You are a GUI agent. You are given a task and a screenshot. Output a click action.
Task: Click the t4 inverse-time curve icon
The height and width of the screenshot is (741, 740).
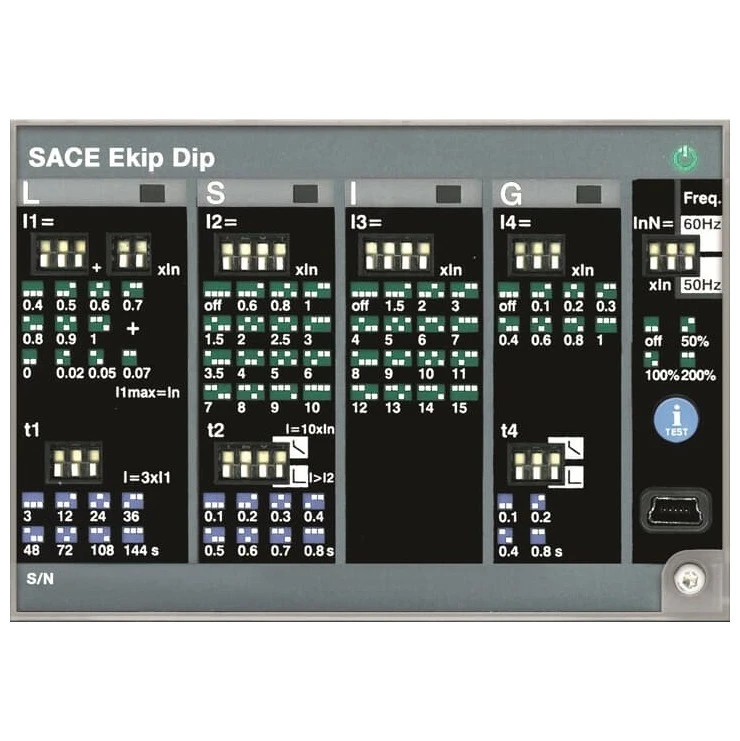coord(572,447)
